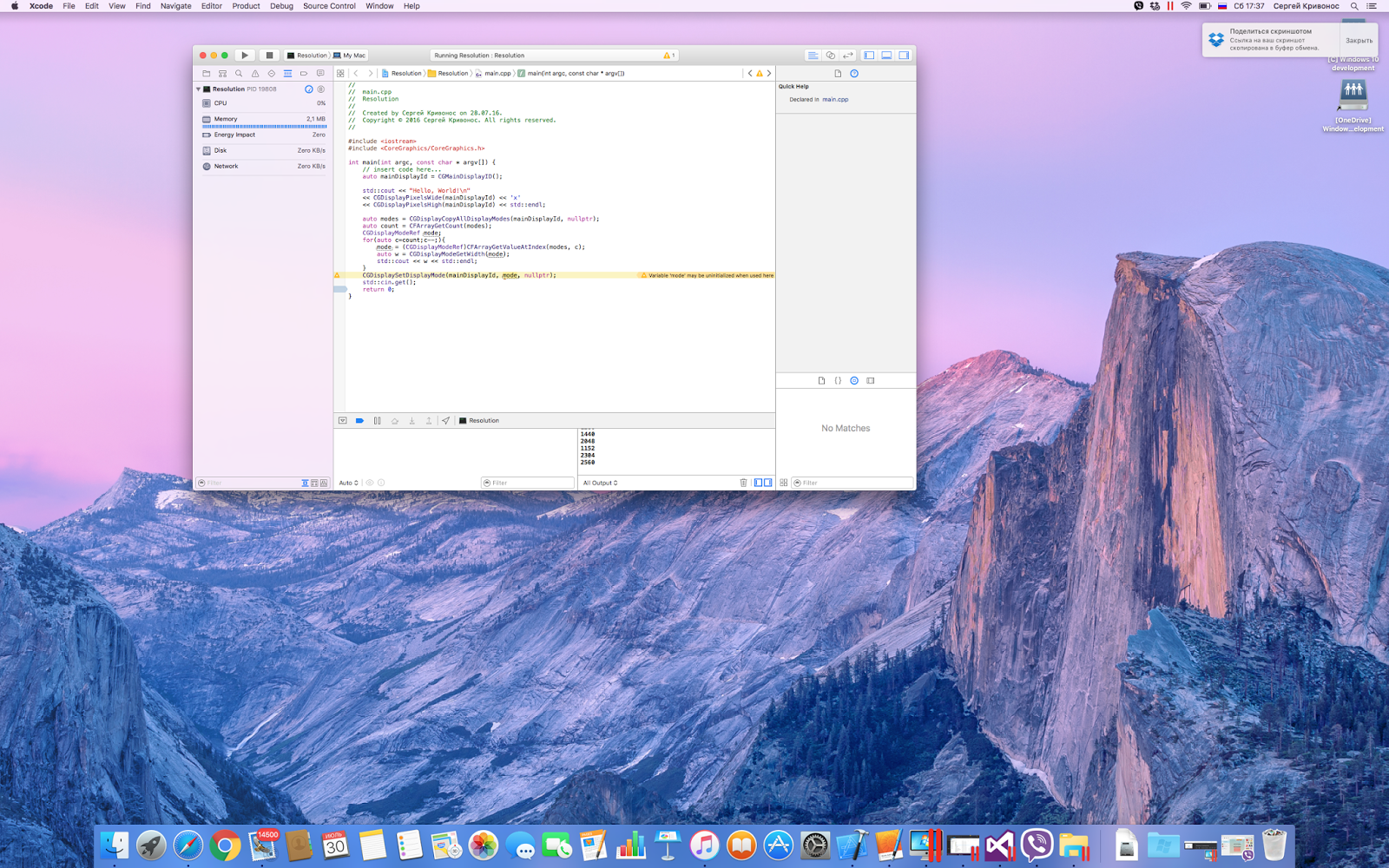Viewport: 1389px width, 868px height.
Task: Open the All Output dropdown
Action: [x=600, y=483]
